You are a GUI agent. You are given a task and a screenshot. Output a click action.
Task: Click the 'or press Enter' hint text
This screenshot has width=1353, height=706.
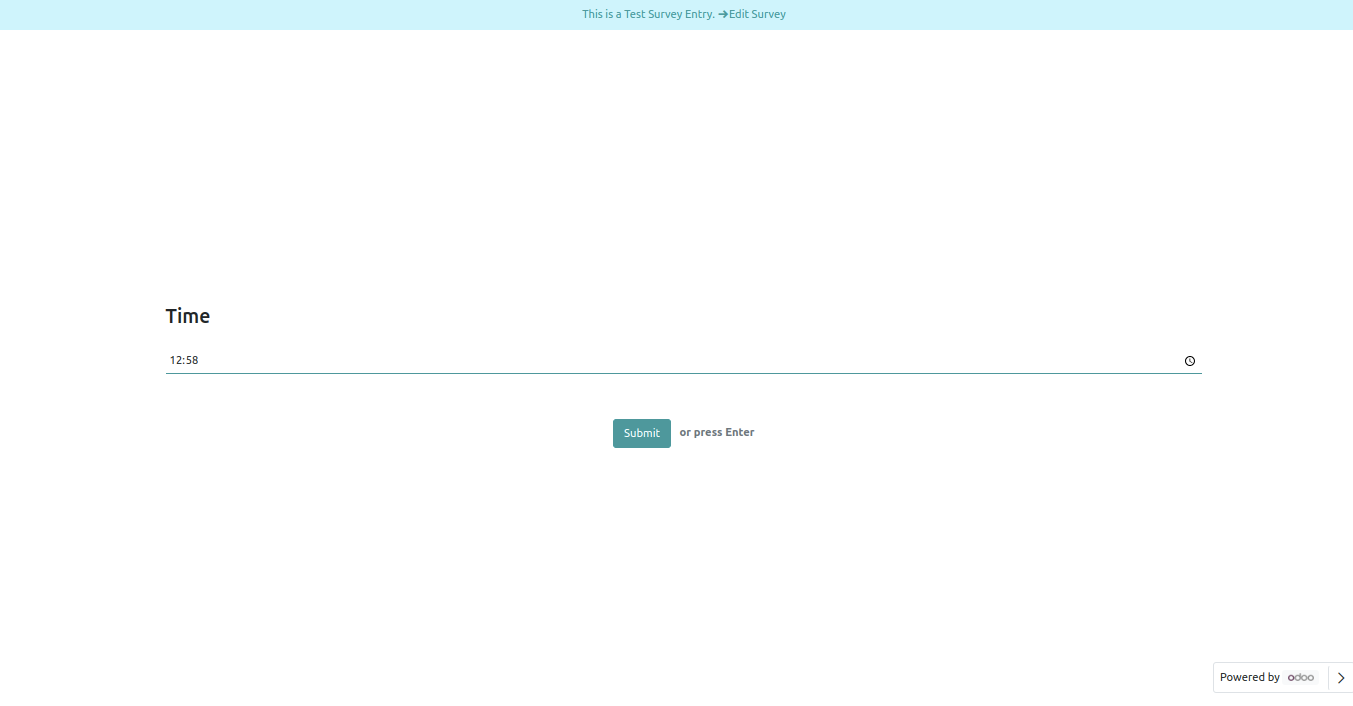click(x=717, y=433)
